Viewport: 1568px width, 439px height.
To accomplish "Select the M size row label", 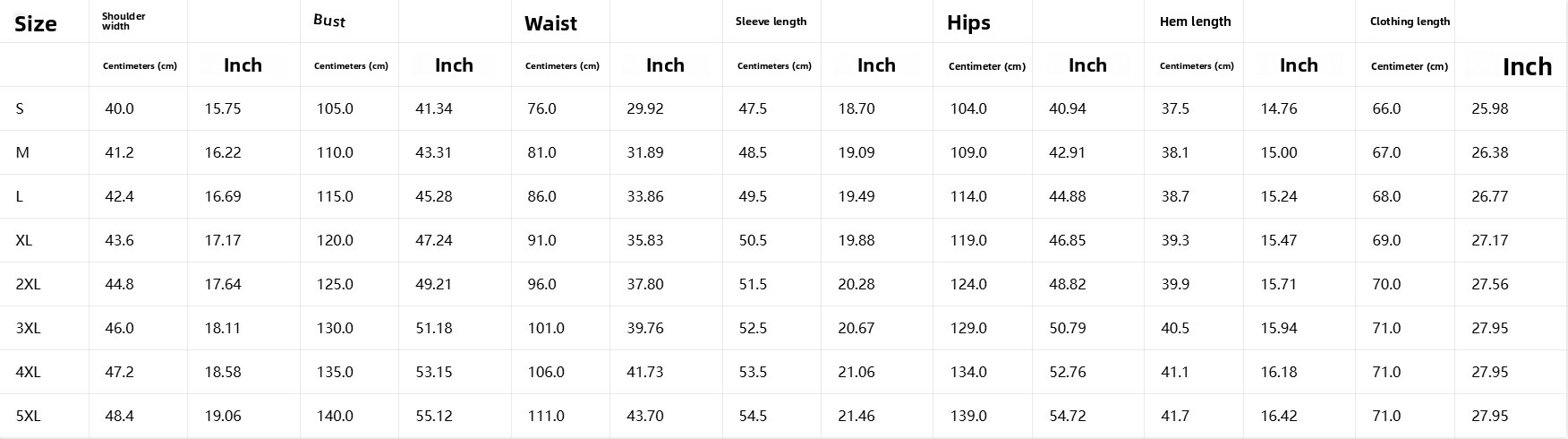I will (x=22, y=152).
